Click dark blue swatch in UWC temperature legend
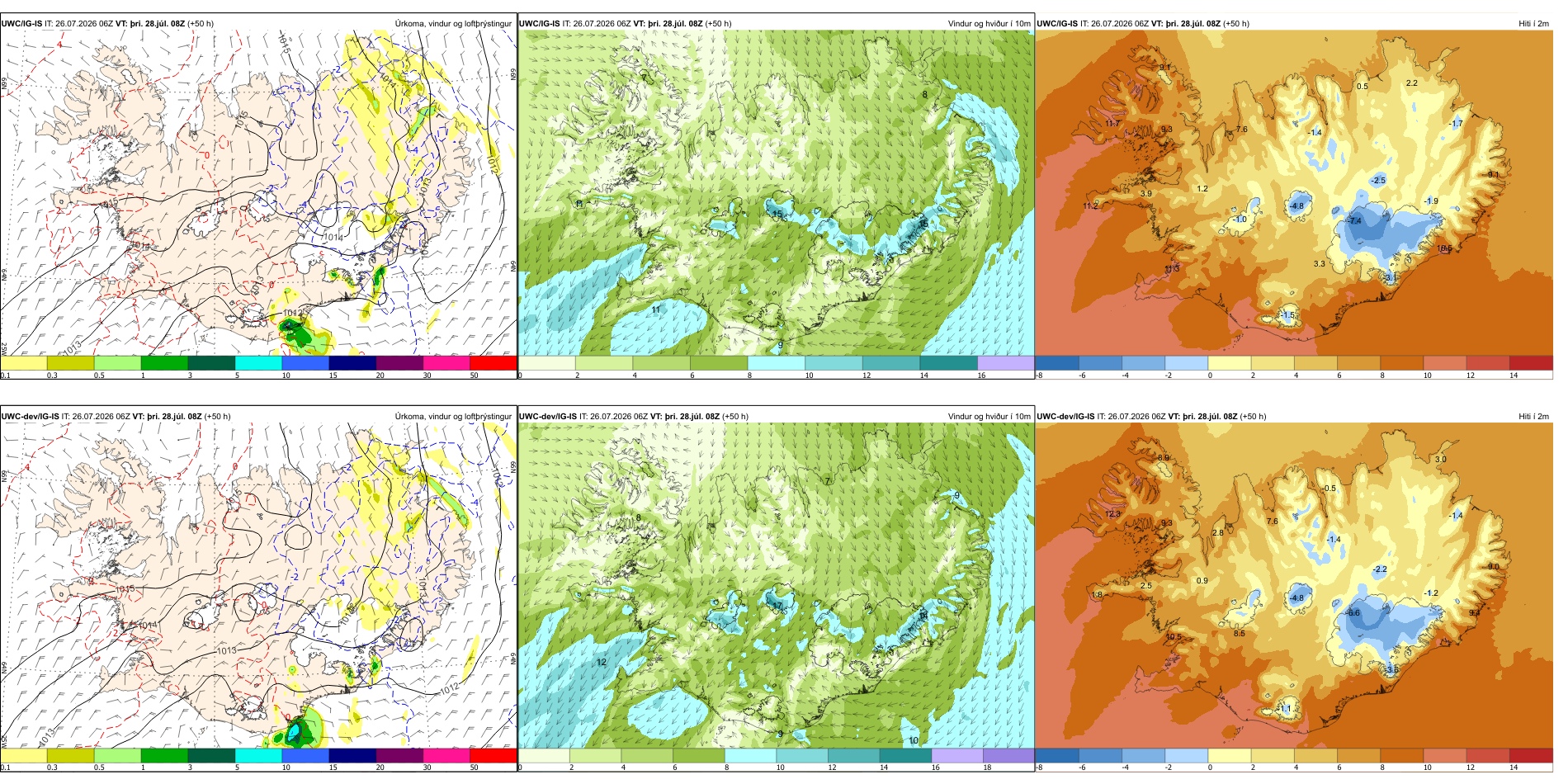This screenshot has width=1568, height=784. tap(1057, 363)
